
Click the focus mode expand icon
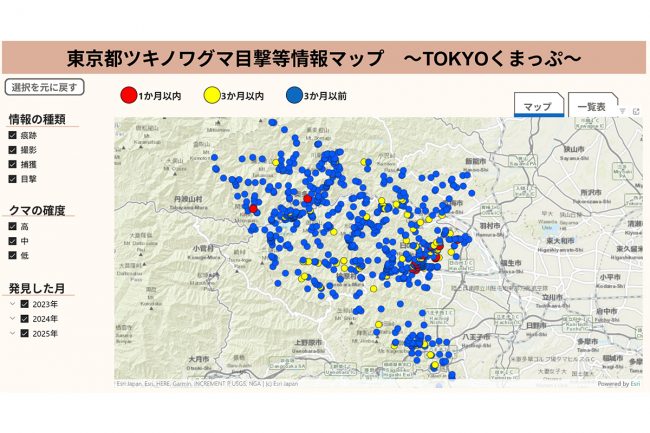[636, 112]
